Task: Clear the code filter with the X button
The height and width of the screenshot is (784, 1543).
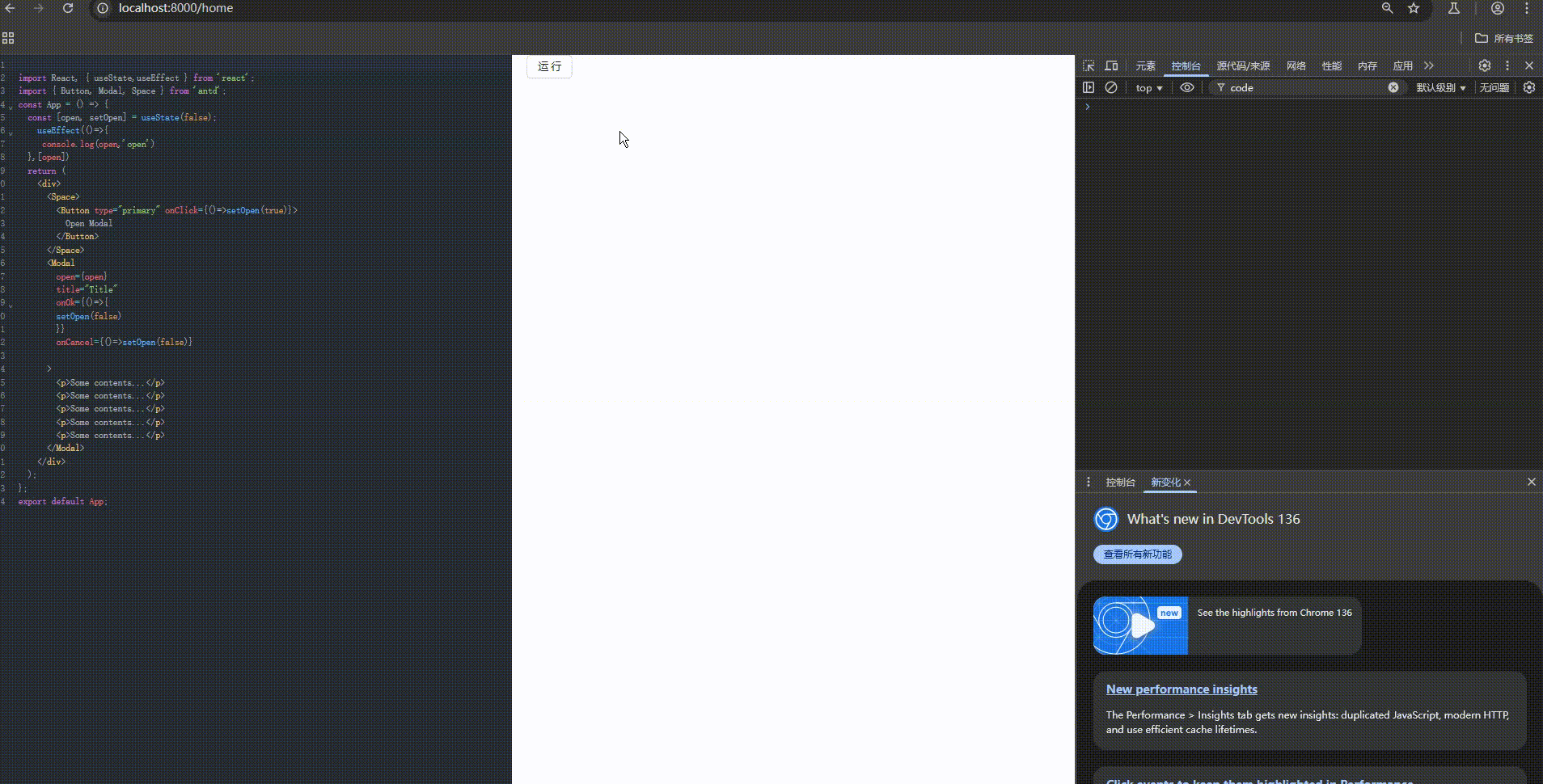Action: (x=1393, y=87)
